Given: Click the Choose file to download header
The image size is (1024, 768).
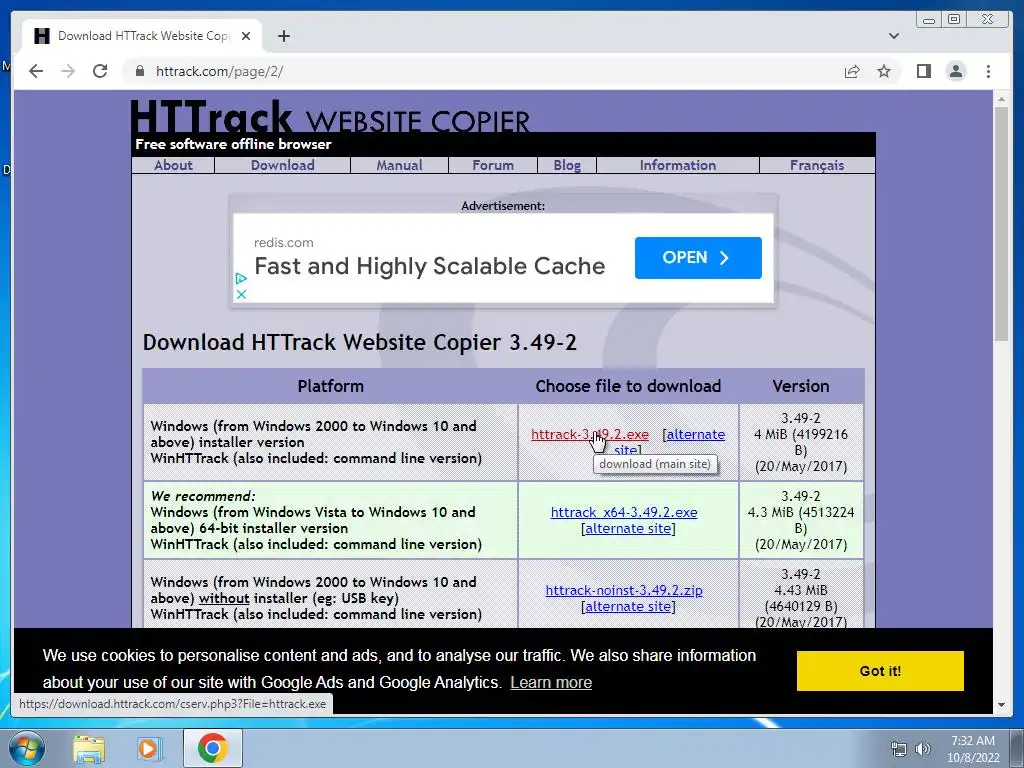Looking at the screenshot, I should click(x=628, y=386).
